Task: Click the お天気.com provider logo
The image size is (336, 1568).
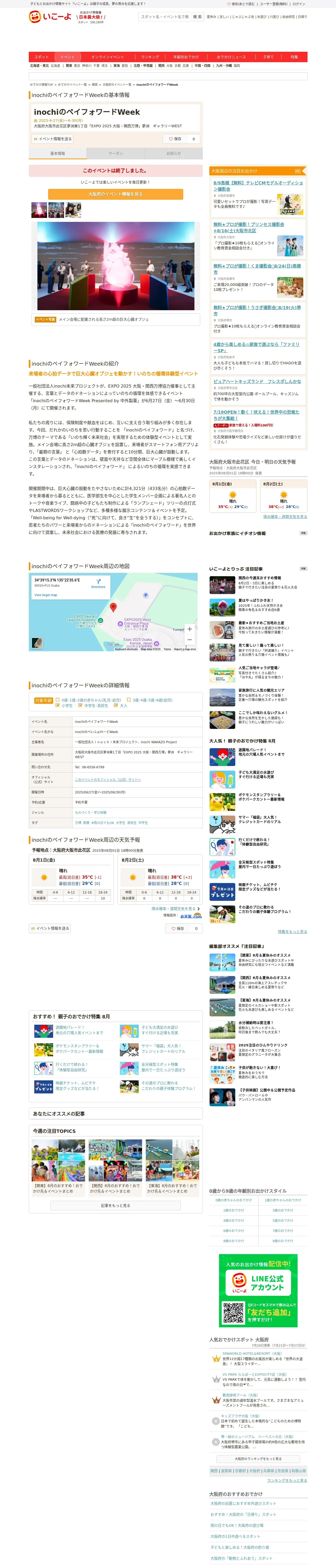Action: click(191, 915)
